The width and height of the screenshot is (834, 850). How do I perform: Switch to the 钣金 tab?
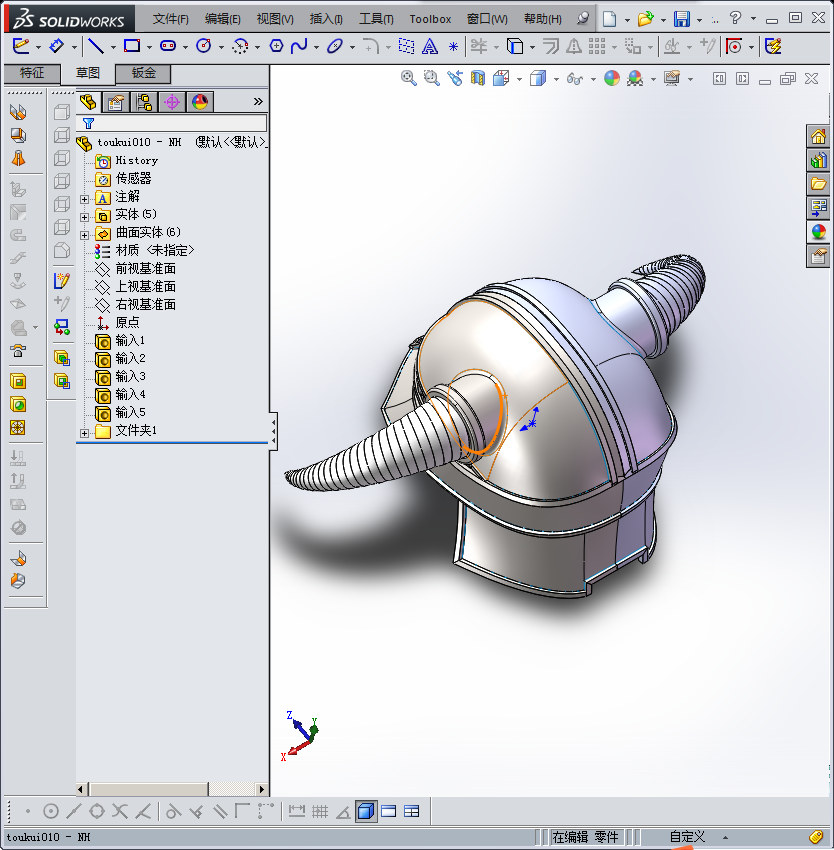tap(145, 73)
